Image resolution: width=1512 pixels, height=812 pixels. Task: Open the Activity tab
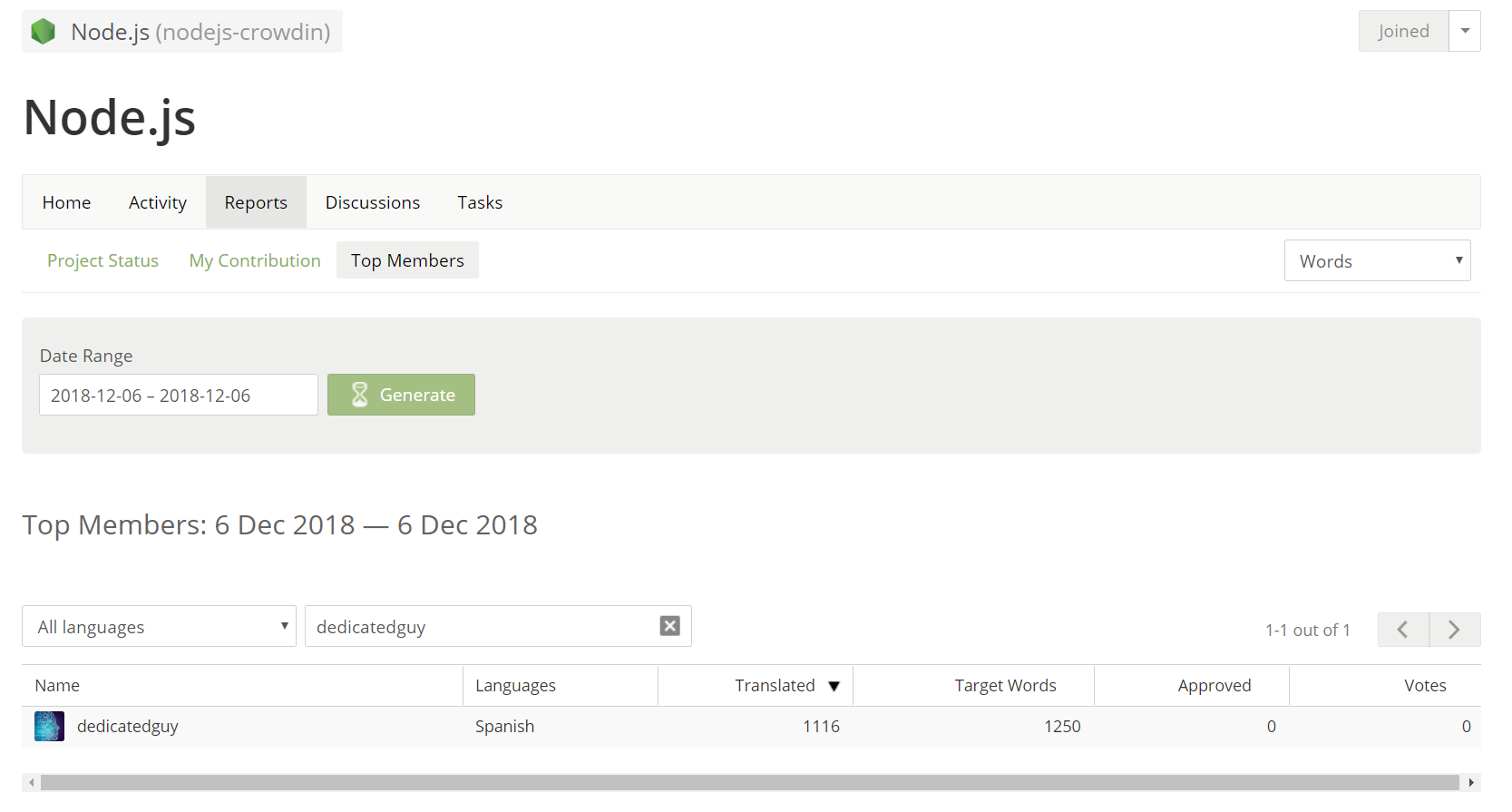point(158,202)
